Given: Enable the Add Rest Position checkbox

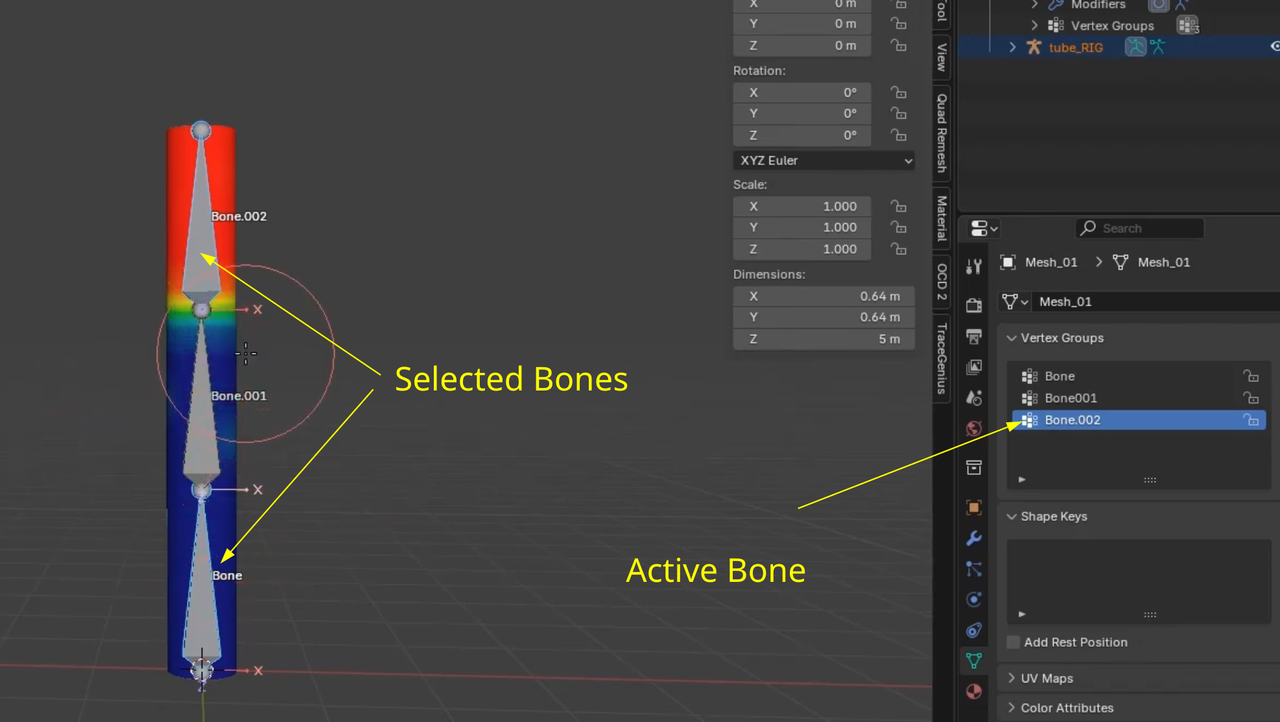Looking at the screenshot, I should click(x=1013, y=642).
